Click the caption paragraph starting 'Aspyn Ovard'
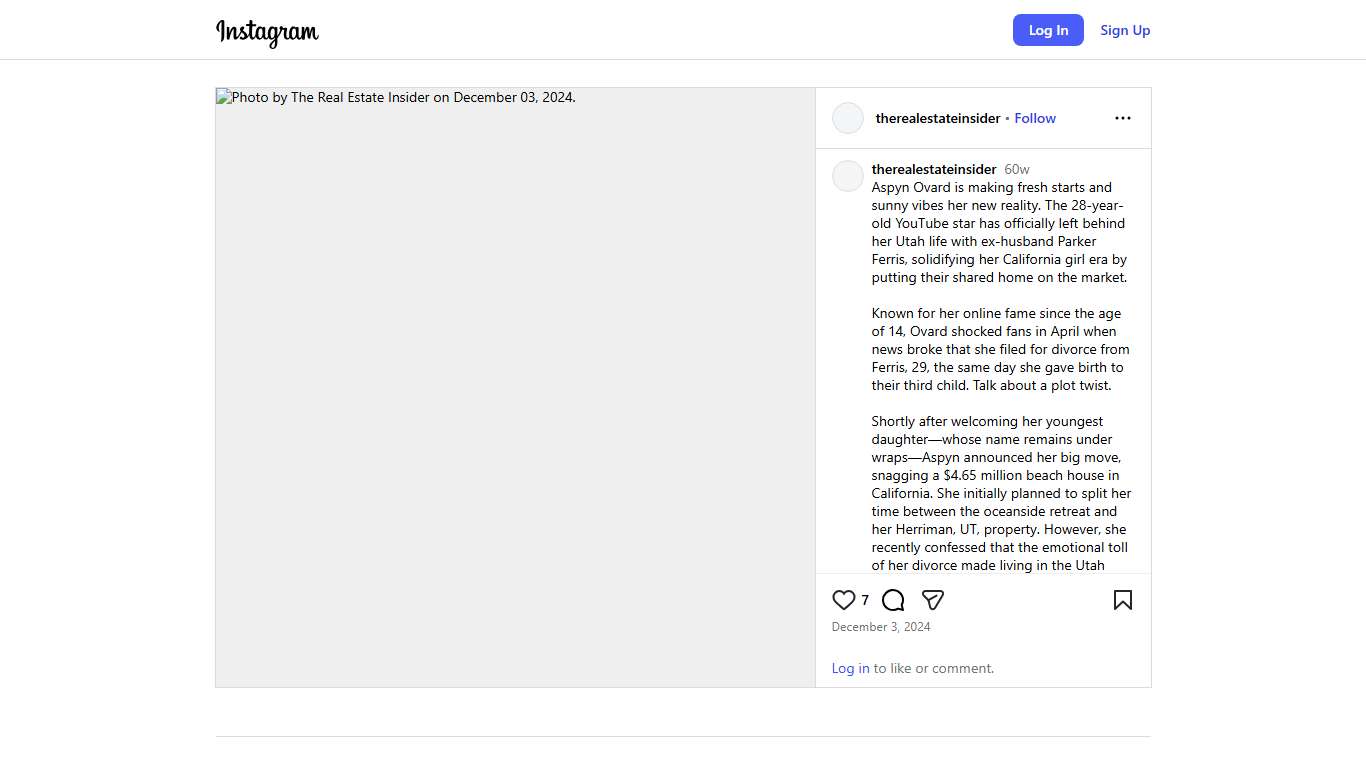Viewport: 1366px width, 768px height. tap(999, 232)
